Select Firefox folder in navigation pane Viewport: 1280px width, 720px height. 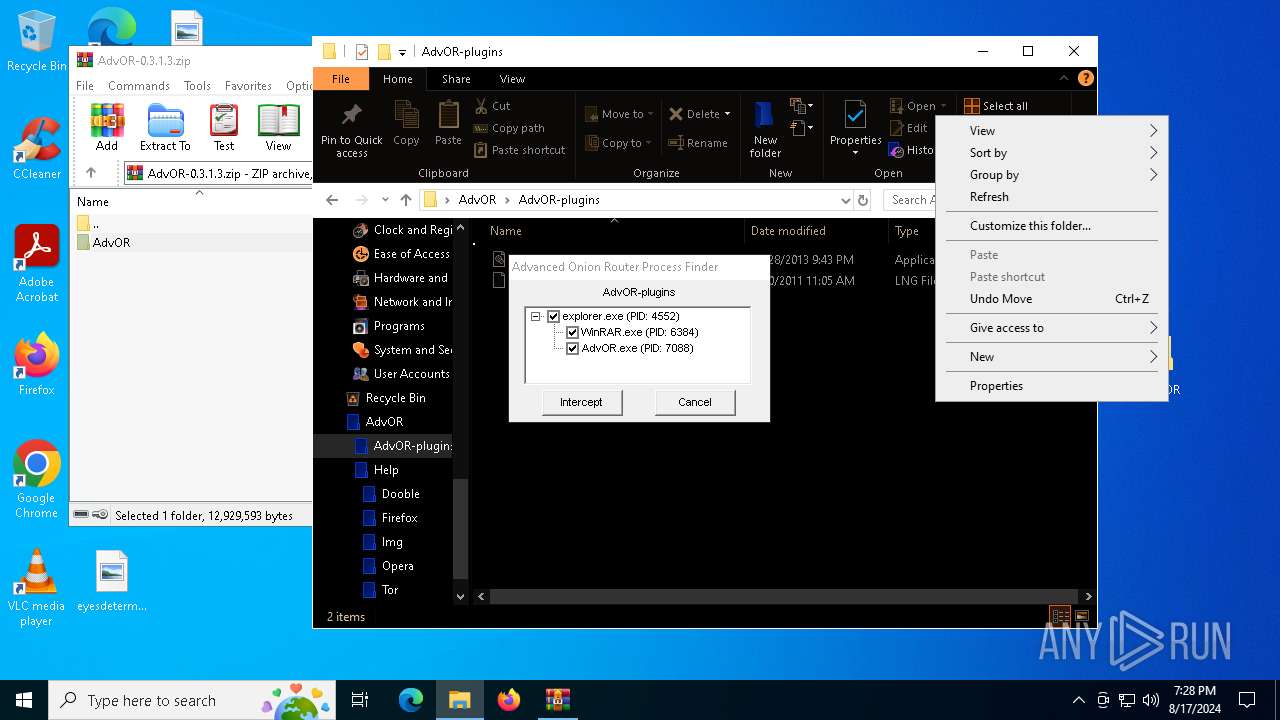click(x=399, y=518)
